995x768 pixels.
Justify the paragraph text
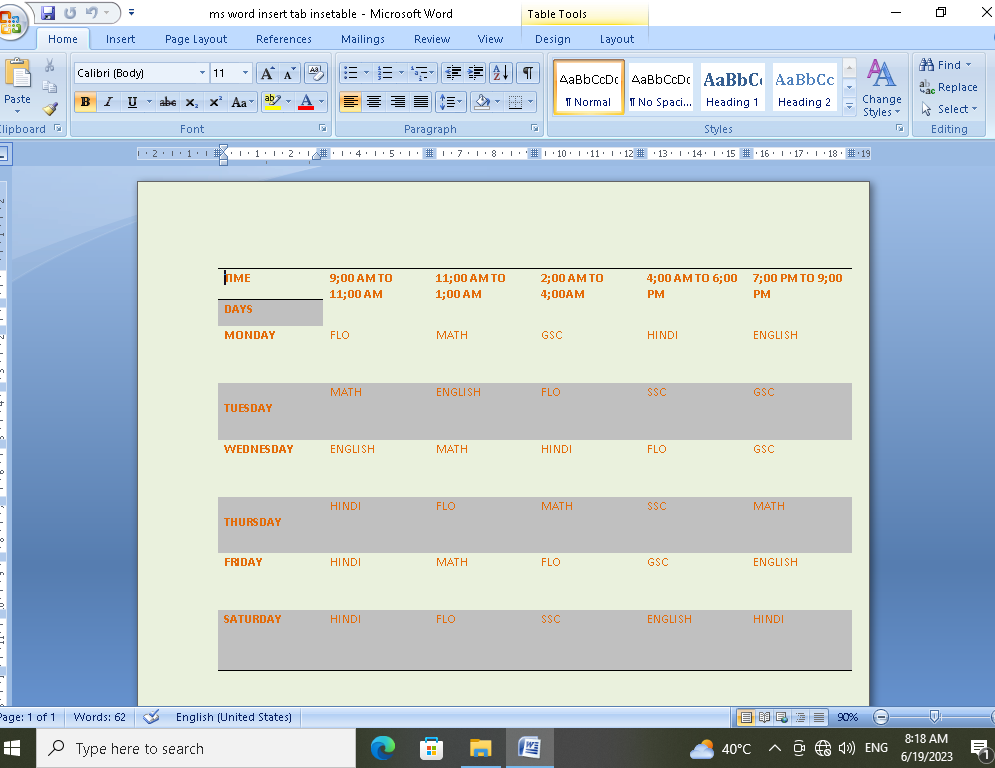pos(421,102)
